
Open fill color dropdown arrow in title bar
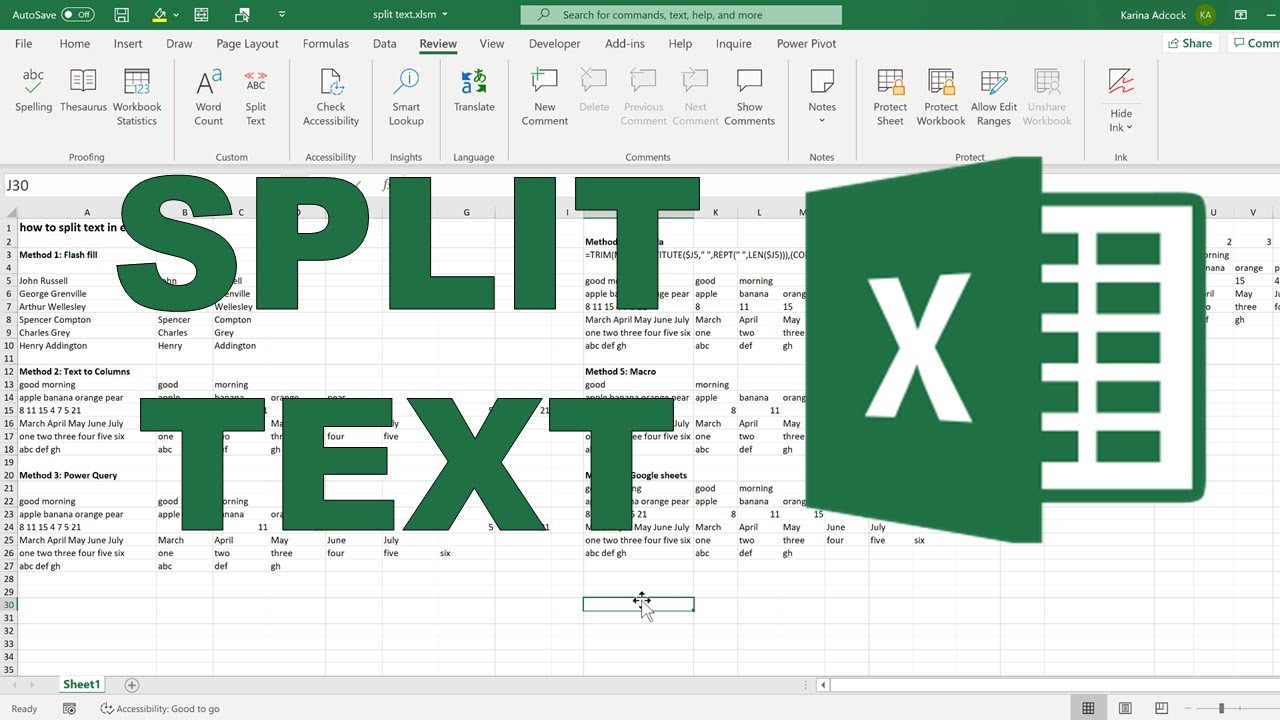(x=176, y=15)
